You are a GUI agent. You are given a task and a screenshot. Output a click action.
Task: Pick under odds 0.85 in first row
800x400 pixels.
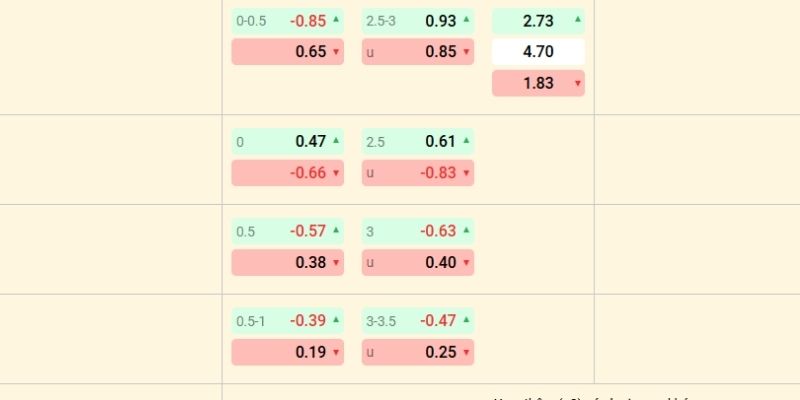418,52
